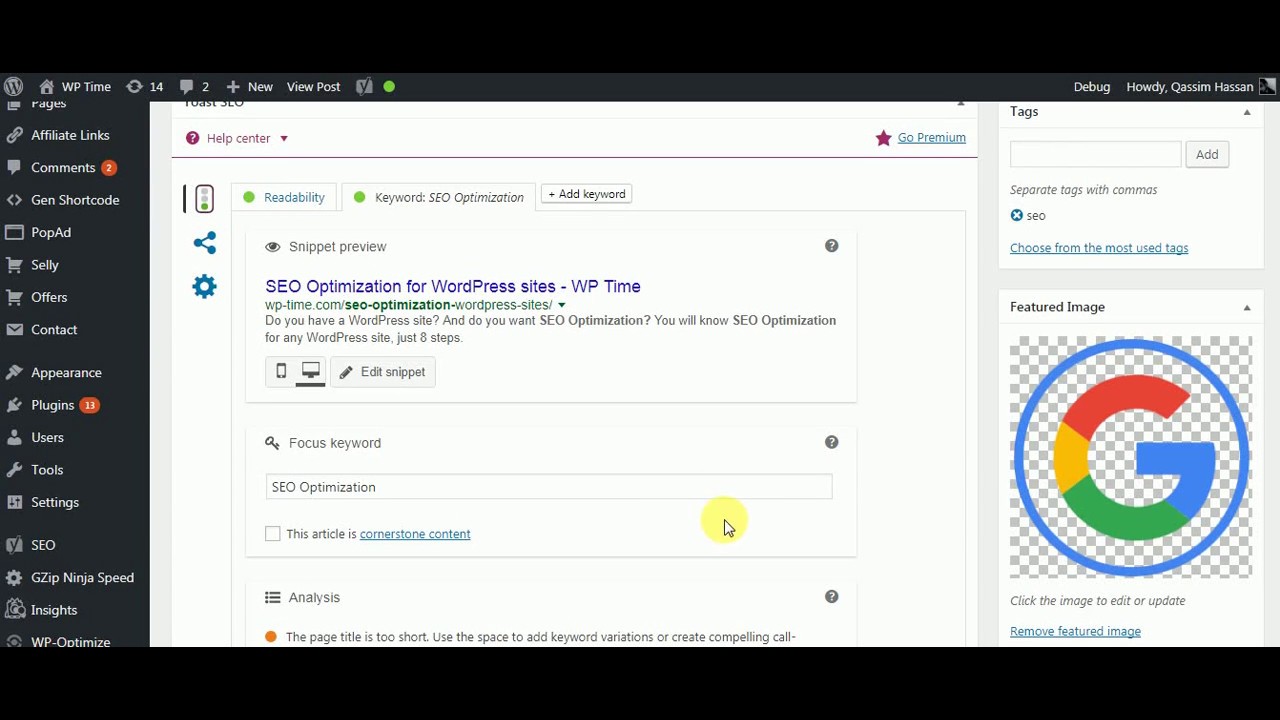Click the green SEO score dot in admin bar
Viewport: 1280px width, 720px height.
(x=389, y=87)
